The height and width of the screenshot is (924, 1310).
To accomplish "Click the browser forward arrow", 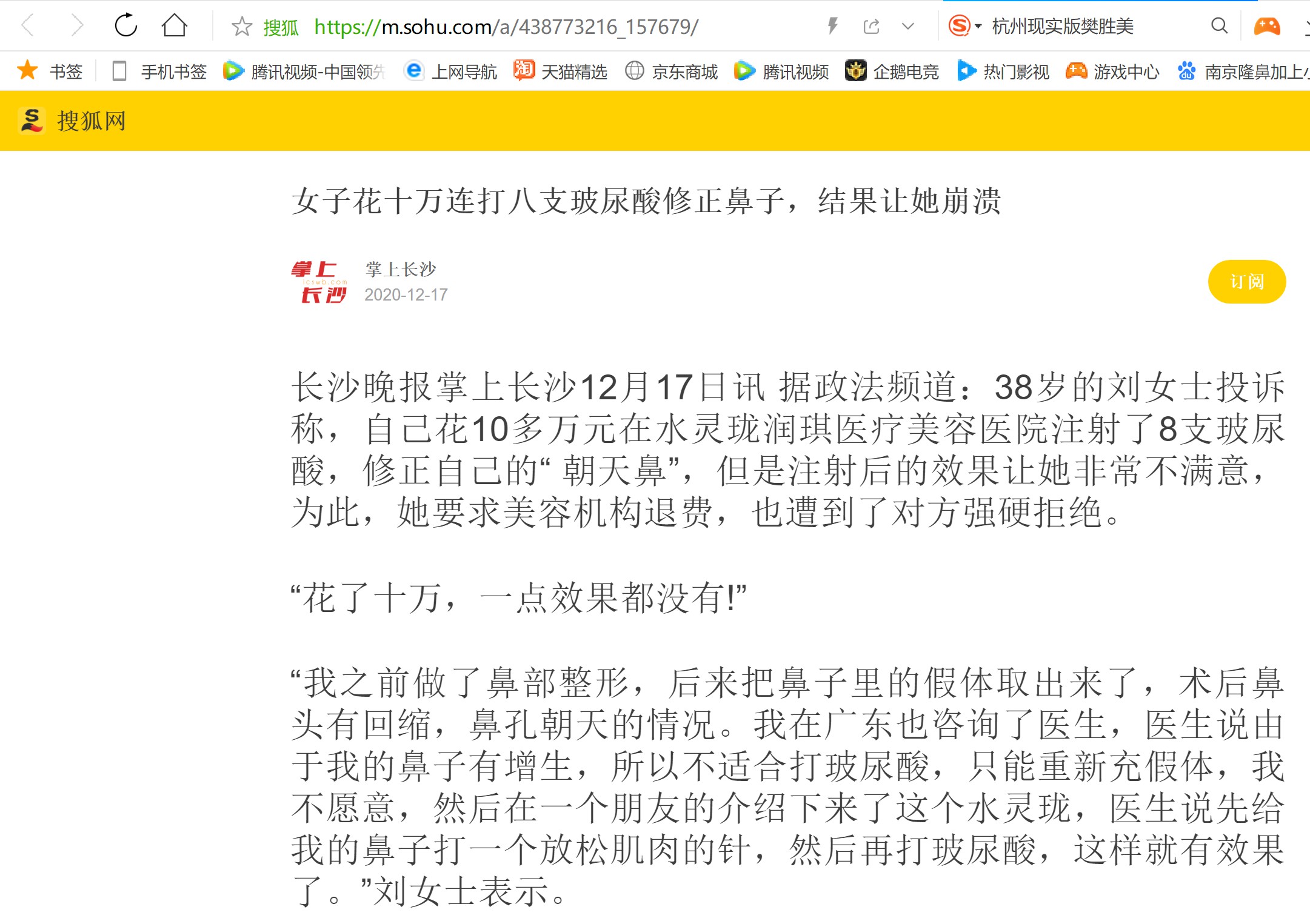I will coord(77,26).
